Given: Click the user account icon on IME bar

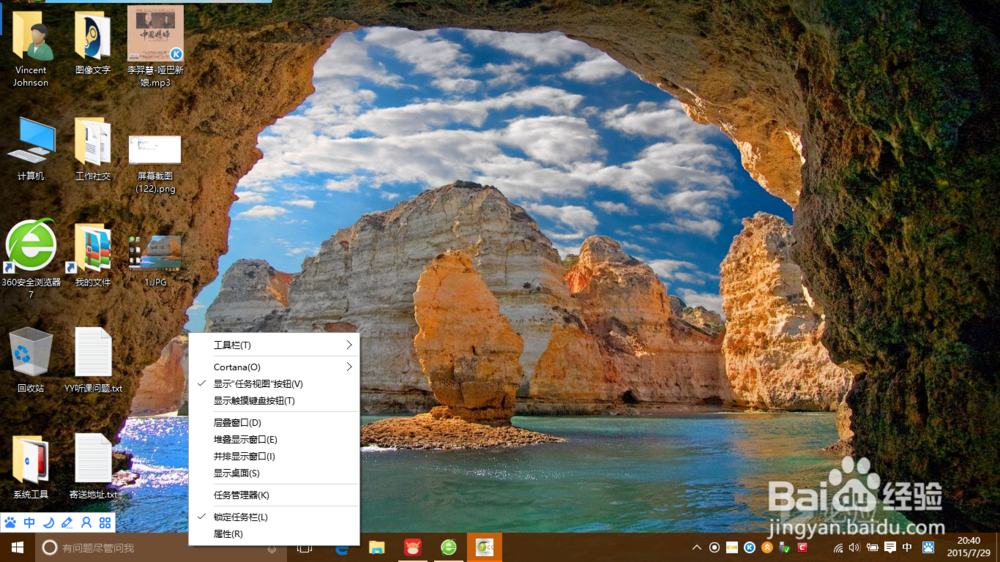Looking at the screenshot, I should coord(86,523).
